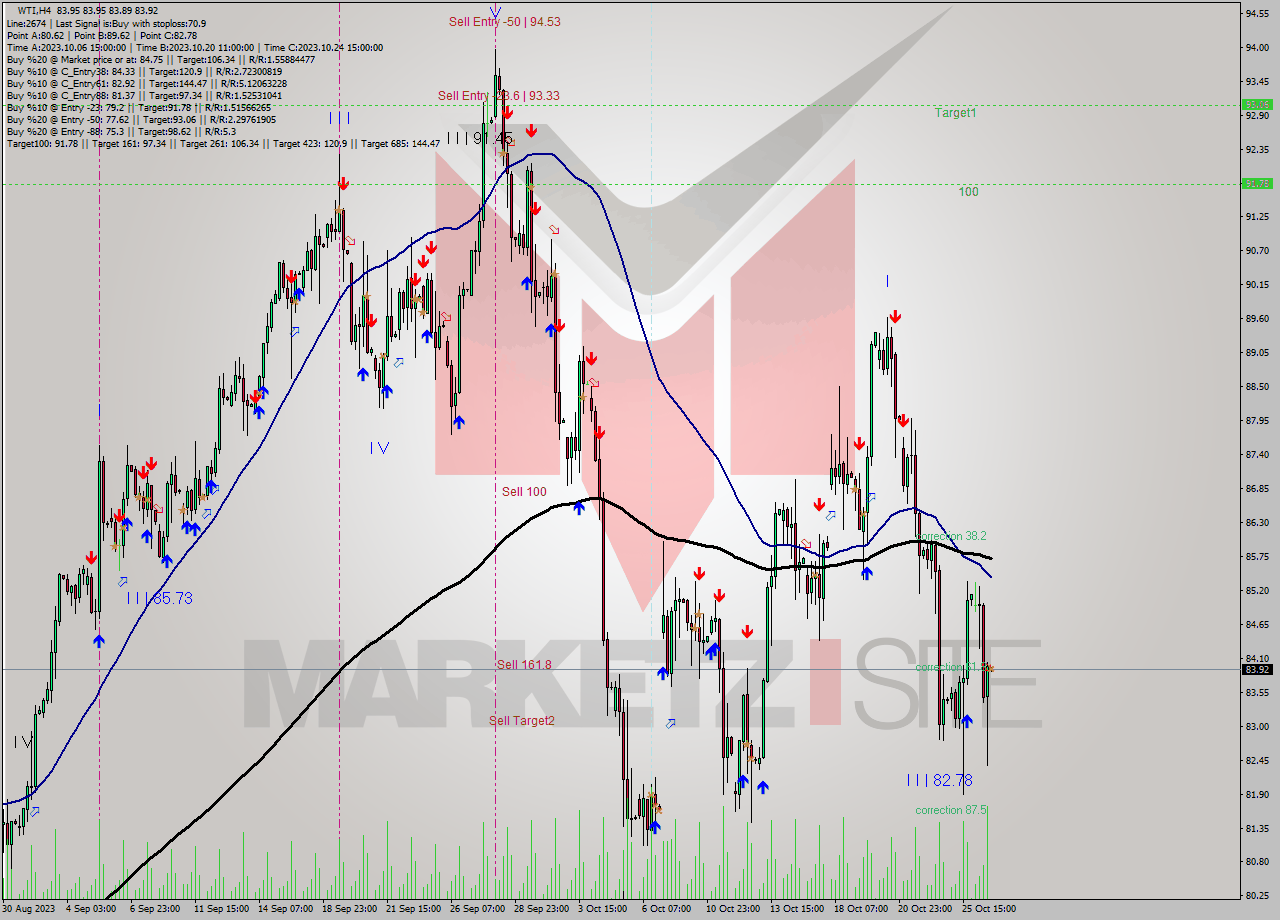Click the '25 Oct 15:00' date label
This screenshot has width=1280, height=920.
point(989,909)
